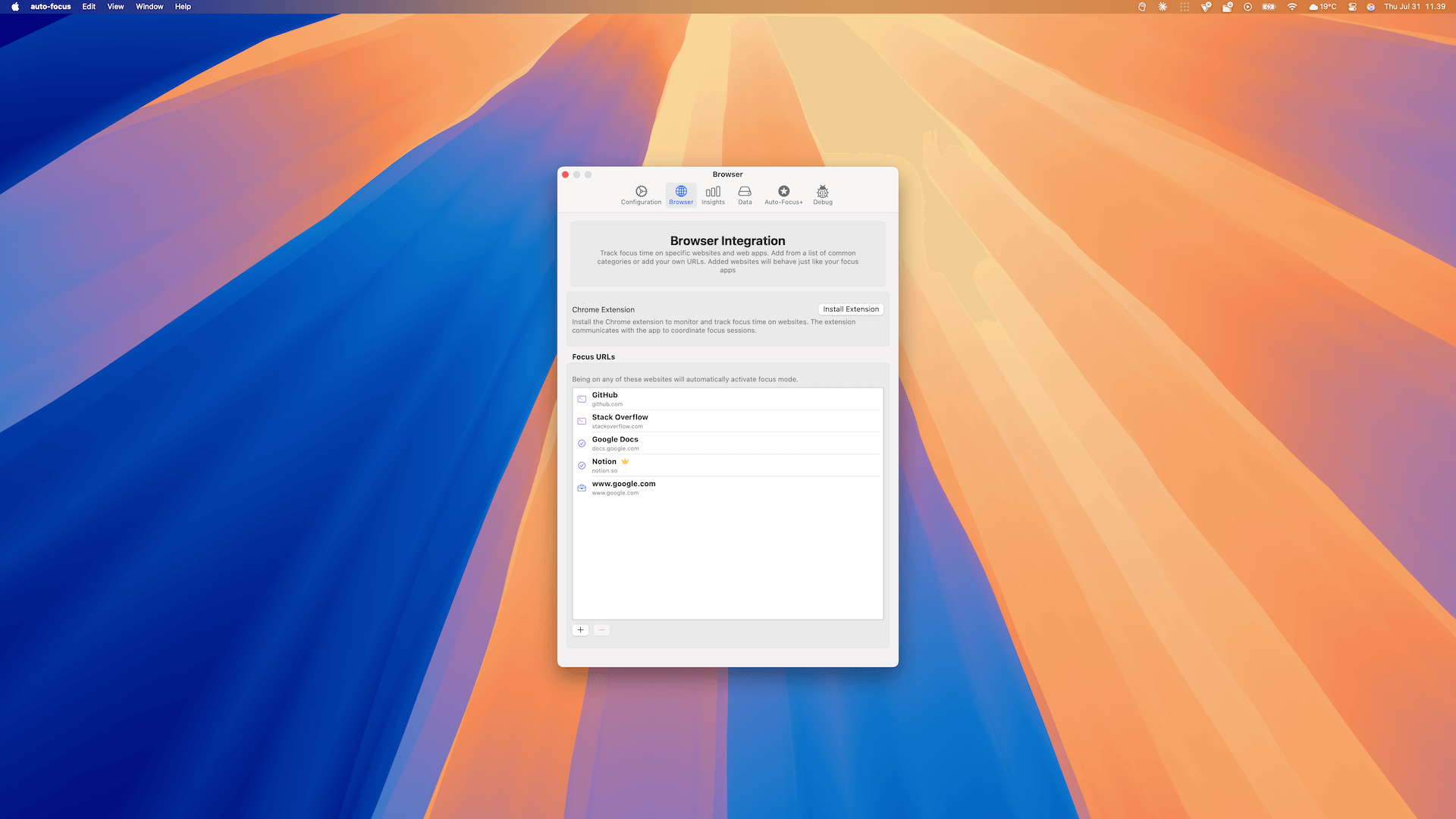This screenshot has width=1456, height=819.
Task: Open the Data tab
Action: 745,195
